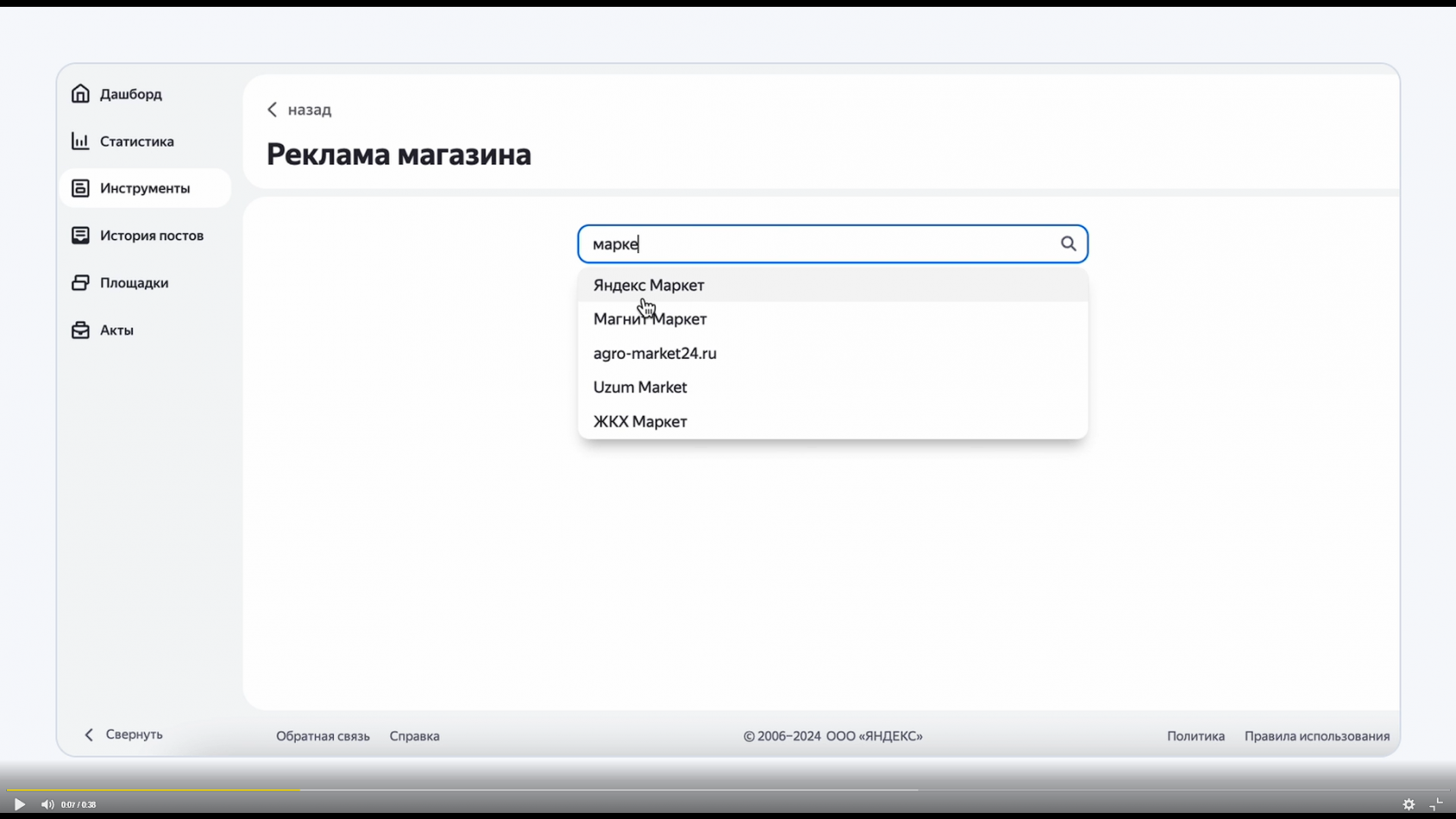Click the Инструменты sidebar icon

pos(80,188)
